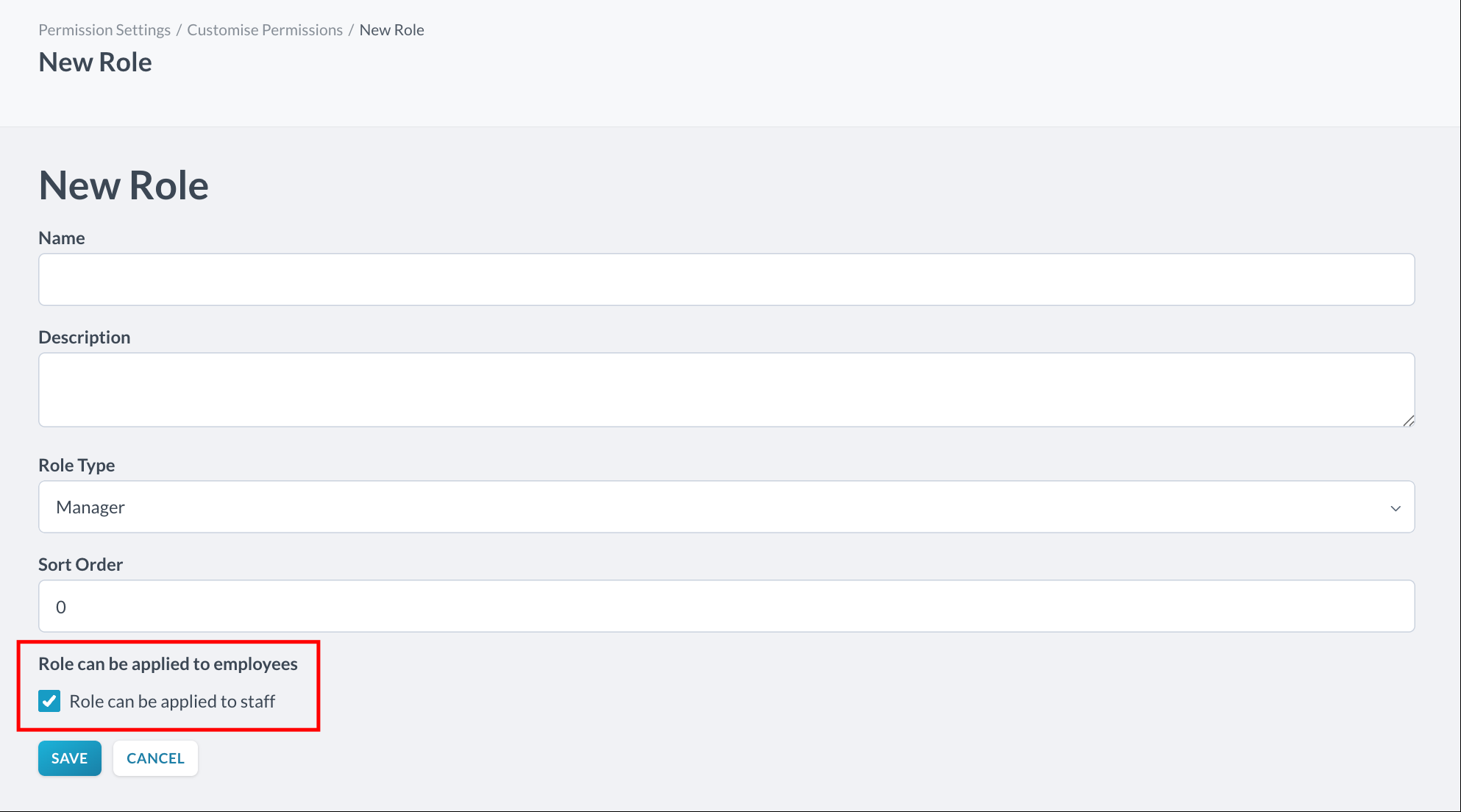This screenshot has height=812, width=1461.
Task: Click the New Role breadcrumb item
Action: coord(391,30)
